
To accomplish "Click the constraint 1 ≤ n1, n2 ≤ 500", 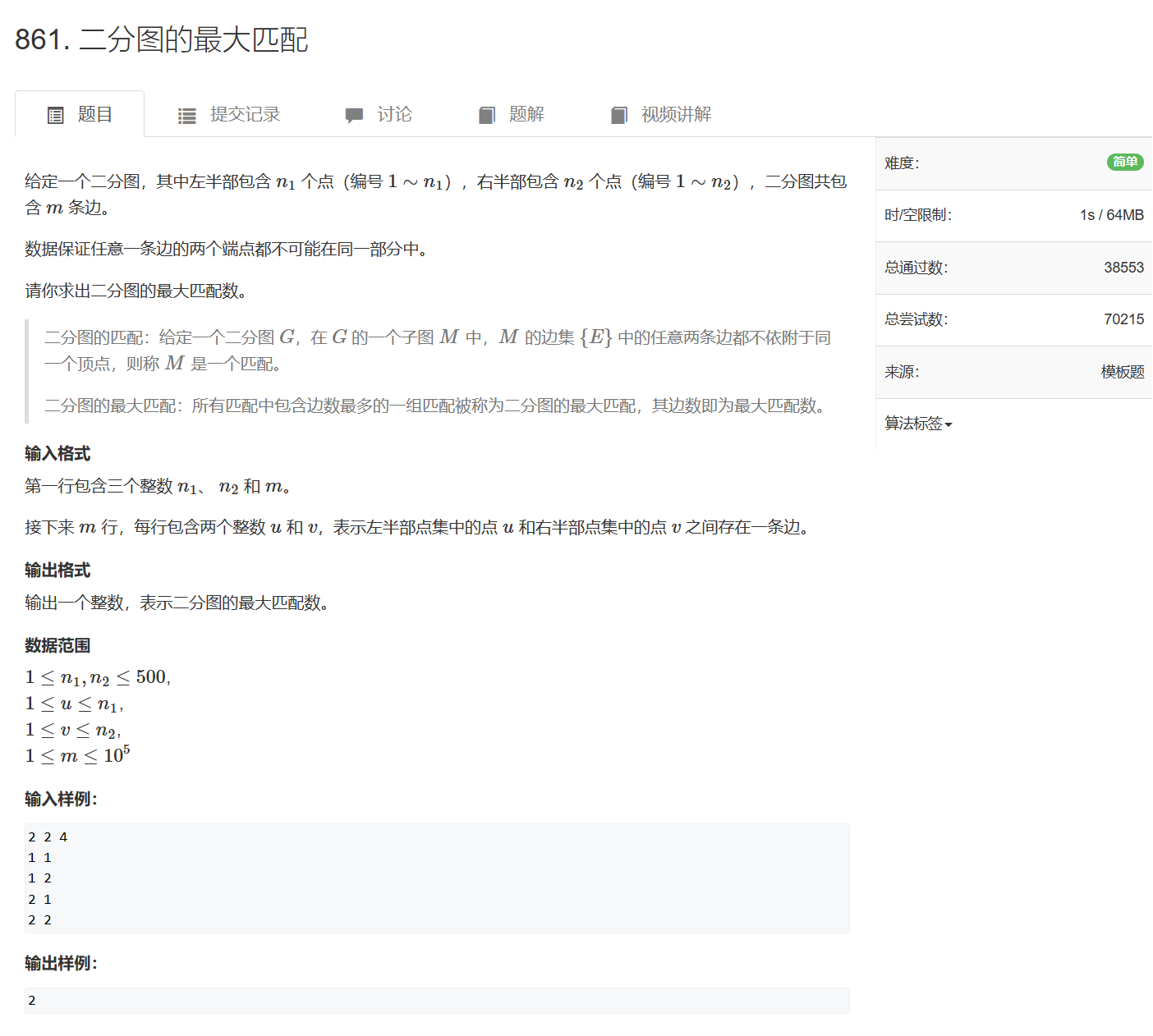I will 98,677.
